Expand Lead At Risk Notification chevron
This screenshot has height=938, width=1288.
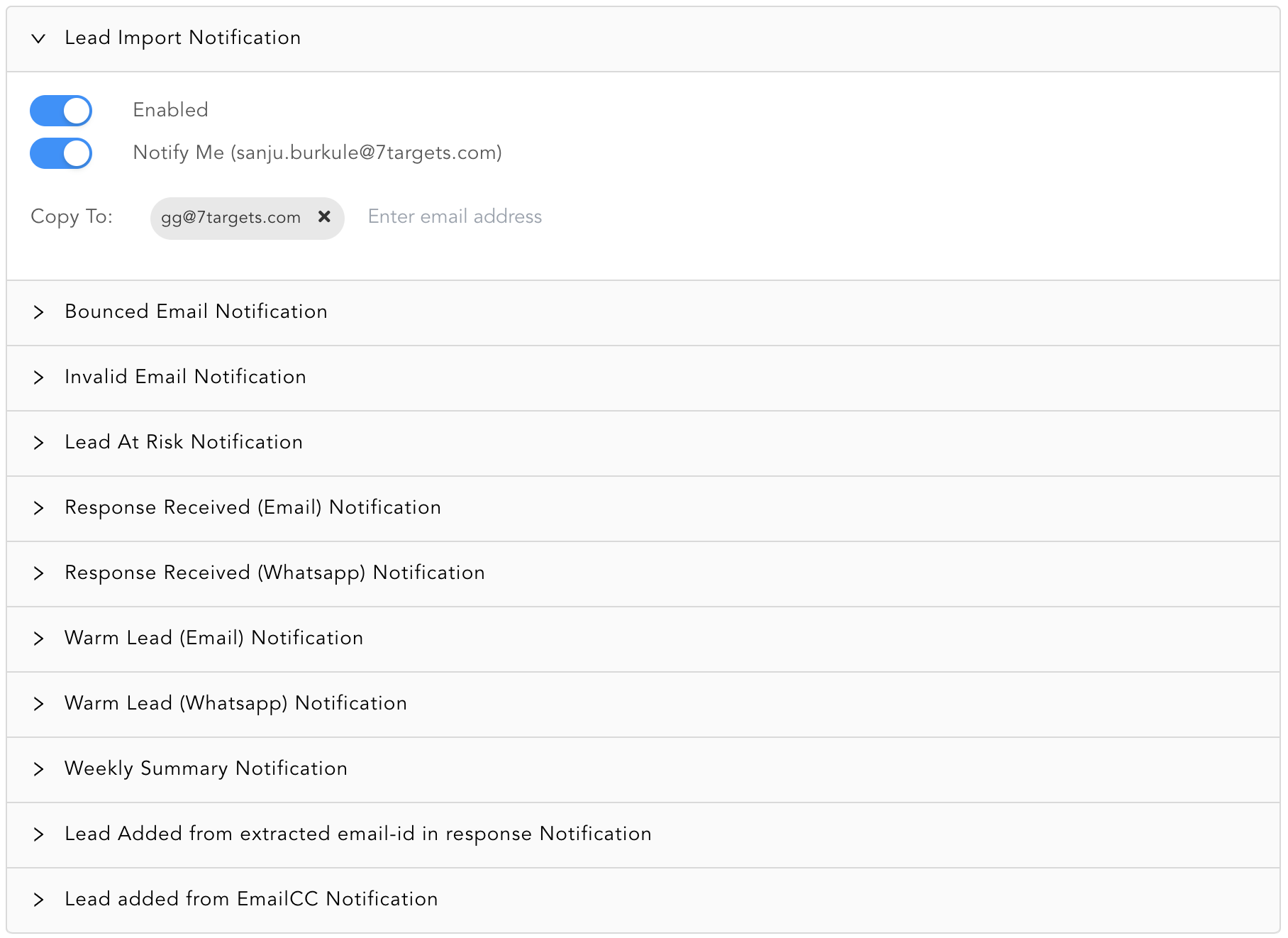pyautogui.click(x=39, y=443)
